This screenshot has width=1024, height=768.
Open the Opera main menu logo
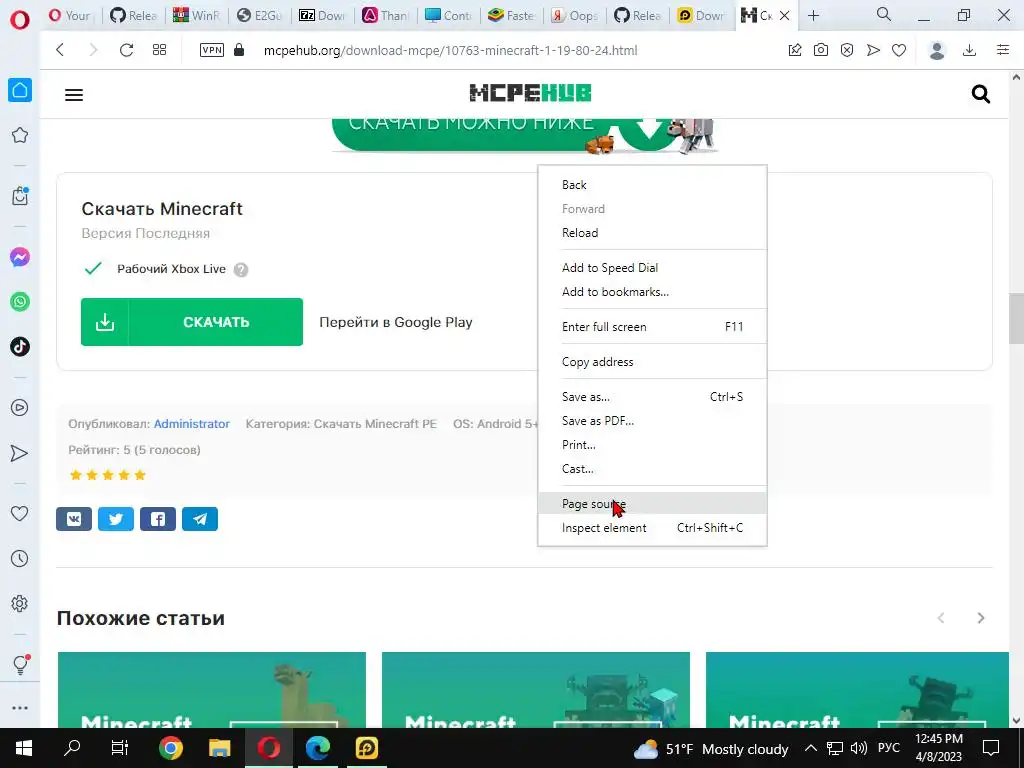tap(20, 20)
